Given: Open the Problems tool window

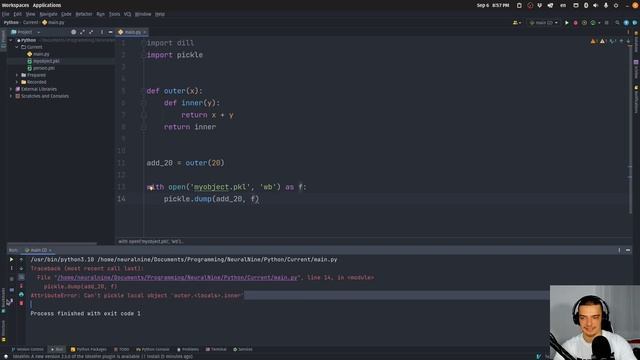Looking at the screenshot, I should point(188,349).
